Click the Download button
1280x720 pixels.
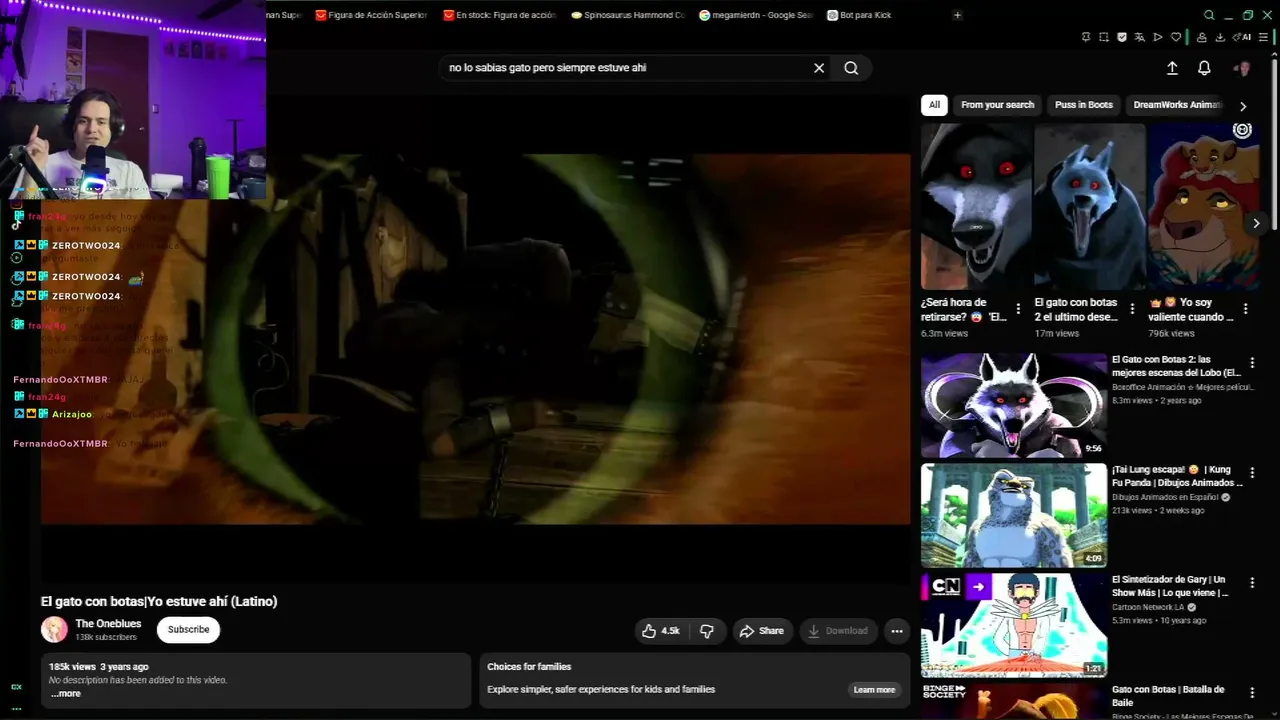(838, 631)
